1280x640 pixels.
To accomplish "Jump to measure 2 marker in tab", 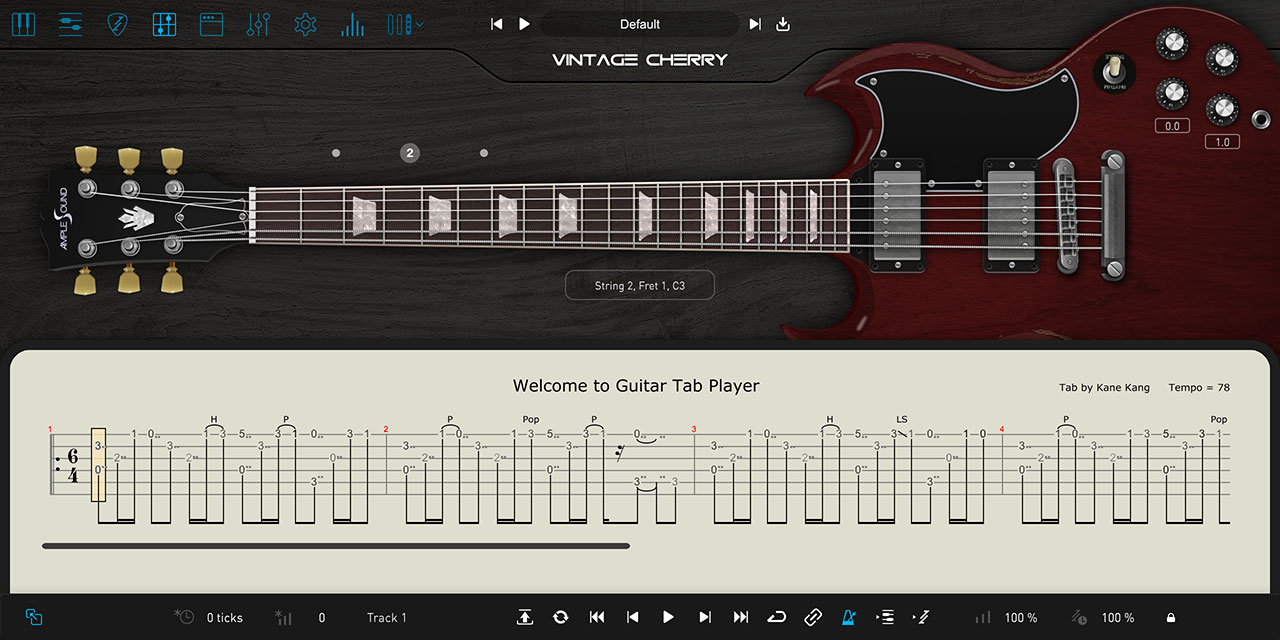I will [385, 430].
